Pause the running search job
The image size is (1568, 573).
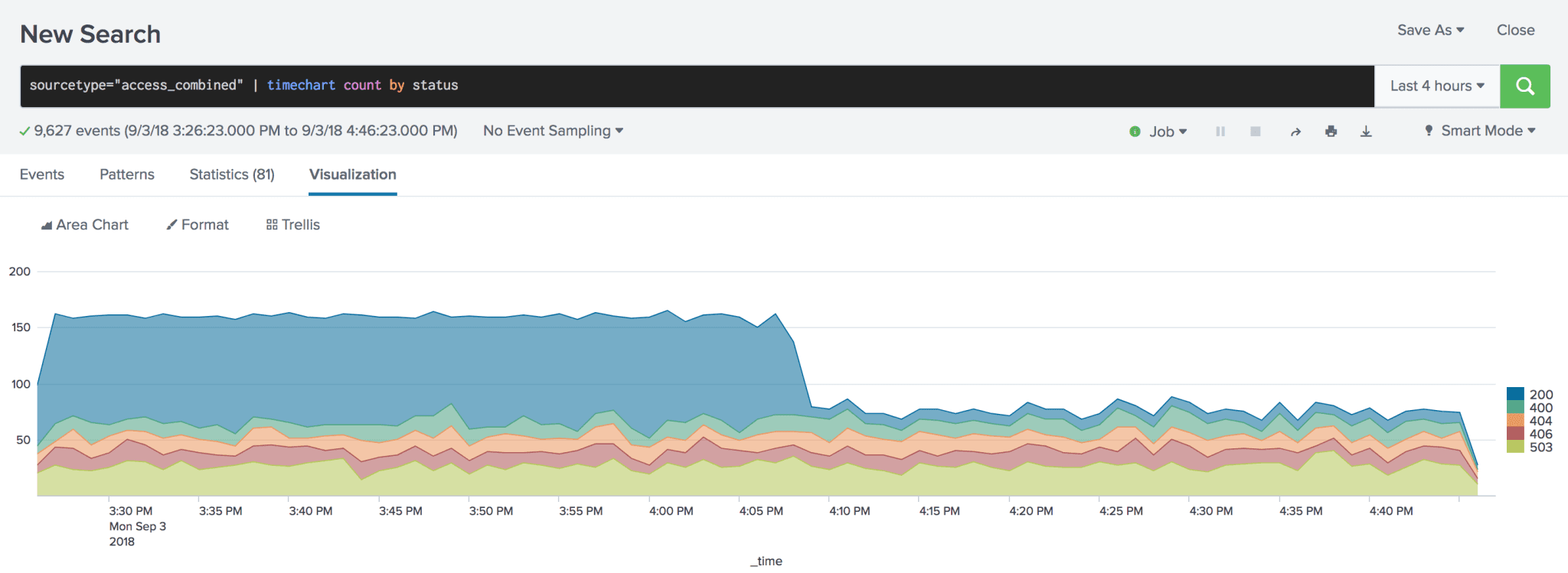pos(1220,132)
